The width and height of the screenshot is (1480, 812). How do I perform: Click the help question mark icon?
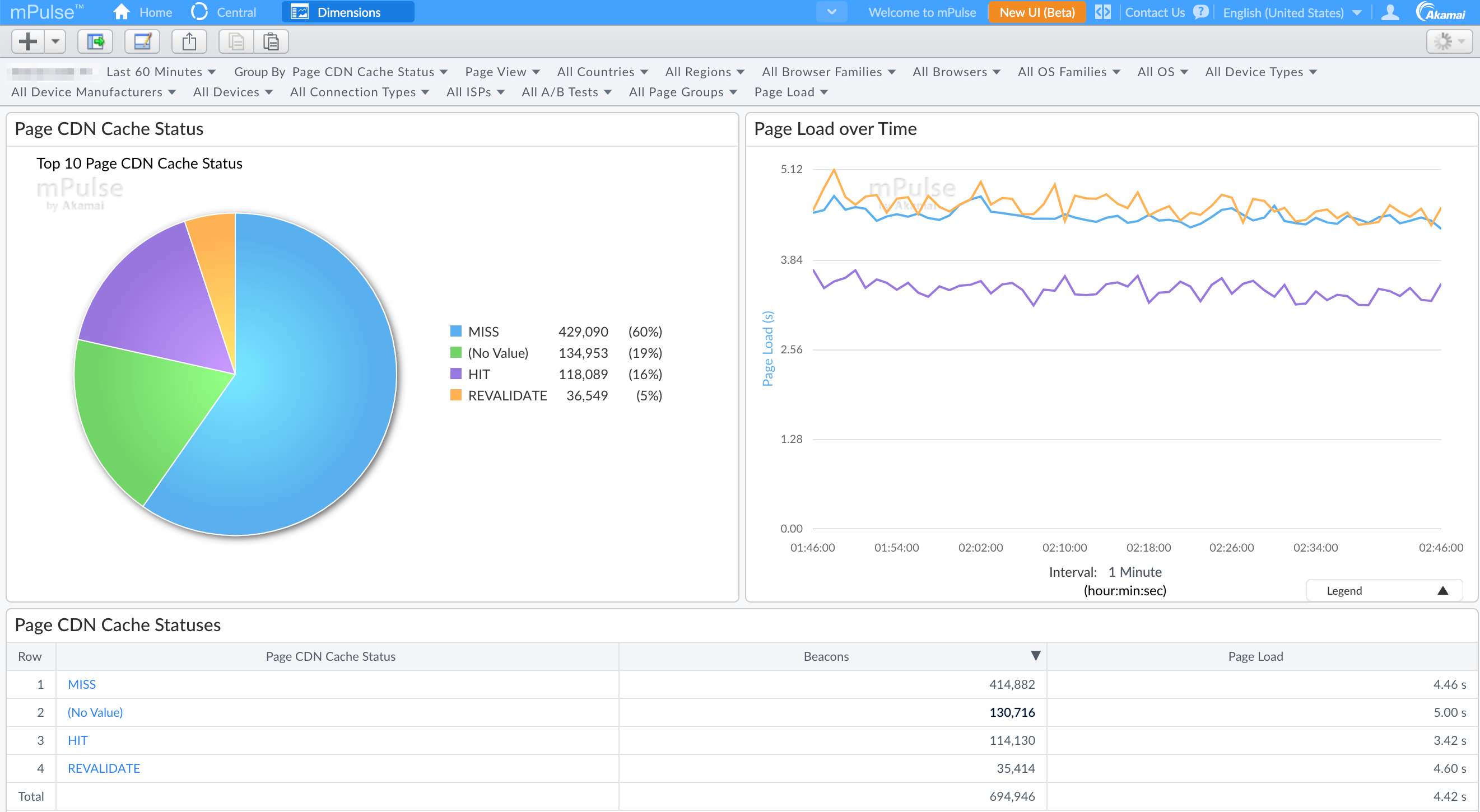point(1200,12)
